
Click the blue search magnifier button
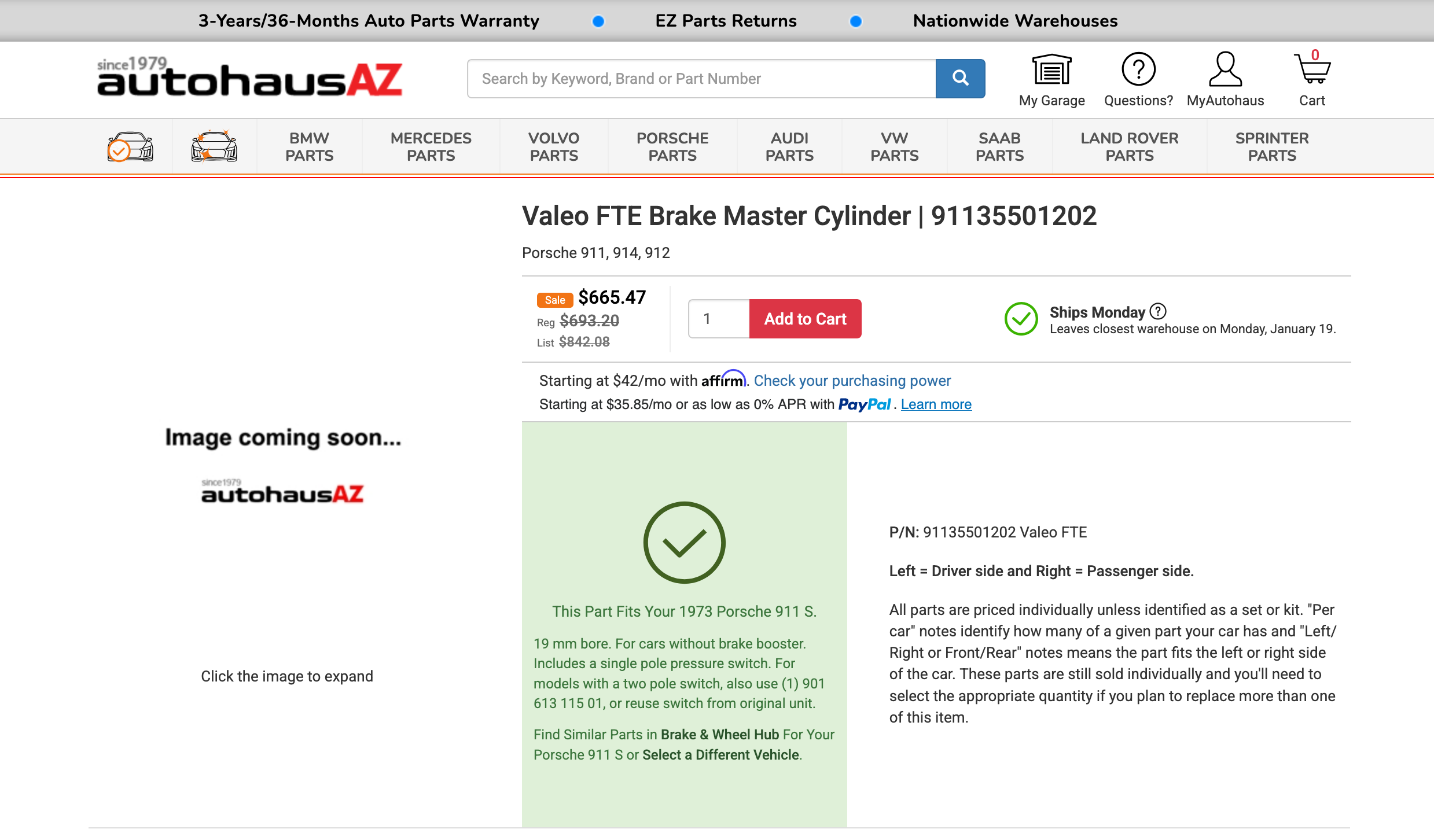pyautogui.click(x=960, y=78)
